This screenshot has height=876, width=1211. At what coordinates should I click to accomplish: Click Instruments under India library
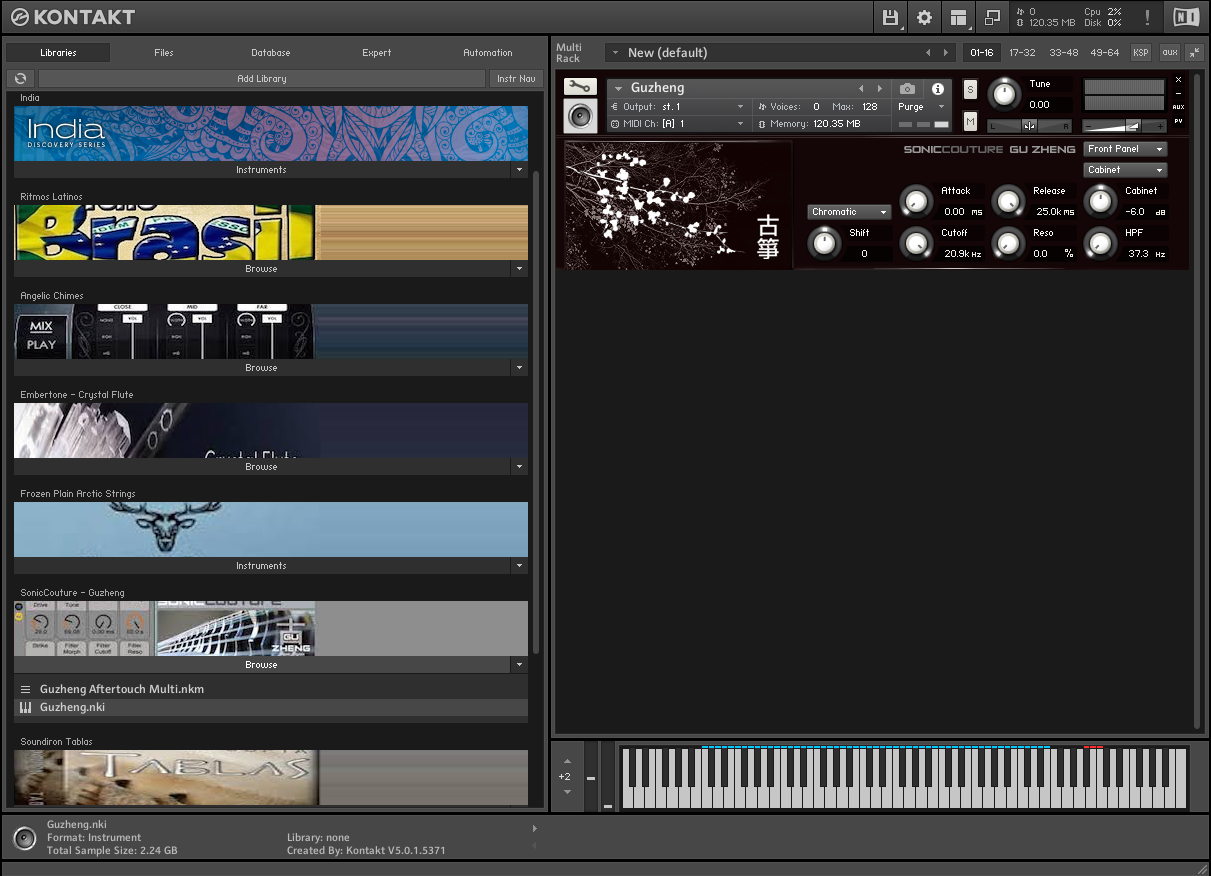[261, 170]
